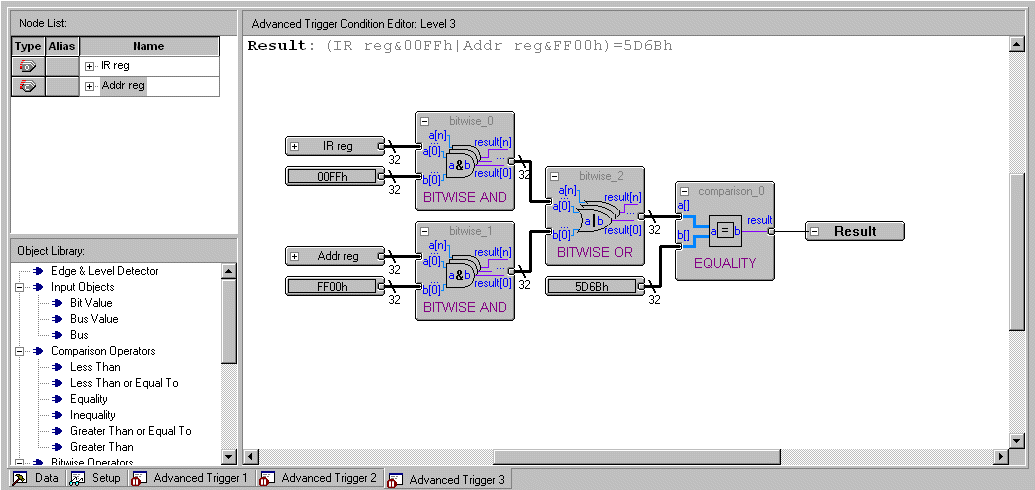Click the AND gate symbol in bitwise_1
The image size is (1035, 490).
(x=461, y=275)
